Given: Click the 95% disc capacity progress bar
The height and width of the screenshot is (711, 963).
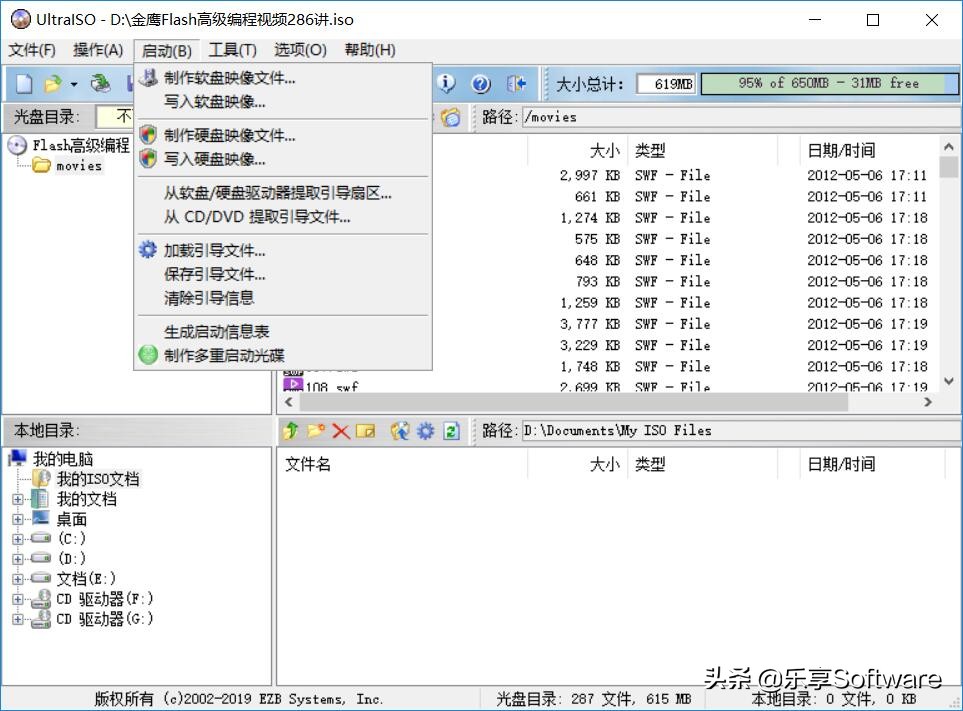Looking at the screenshot, I should pyautogui.click(x=828, y=84).
